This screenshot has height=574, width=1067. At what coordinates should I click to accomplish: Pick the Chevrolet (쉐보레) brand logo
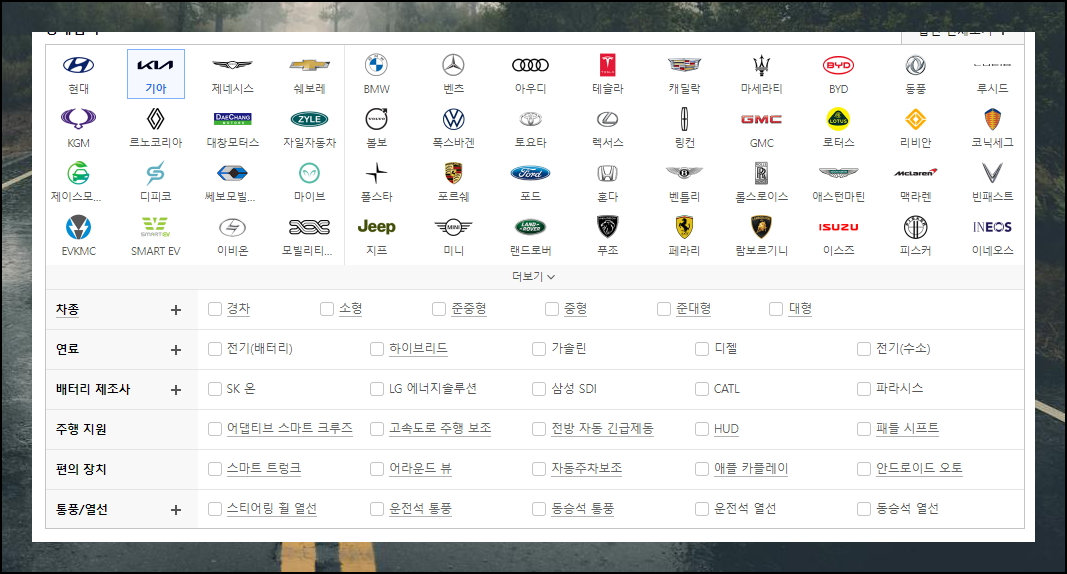309,65
